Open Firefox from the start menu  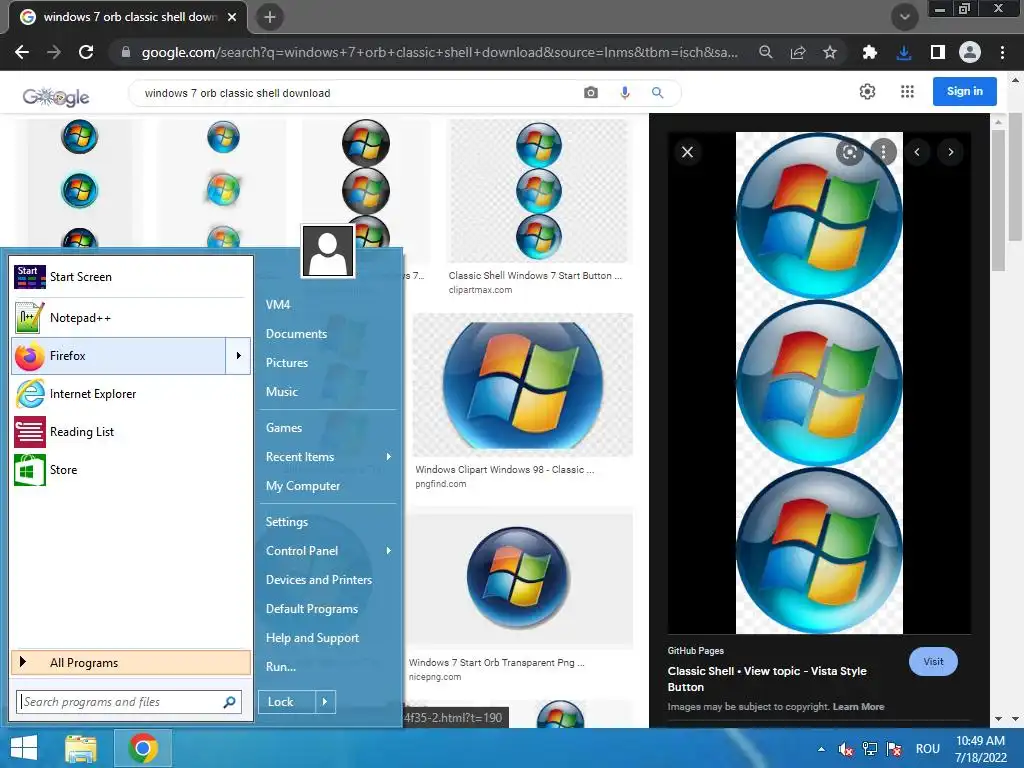coord(118,356)
